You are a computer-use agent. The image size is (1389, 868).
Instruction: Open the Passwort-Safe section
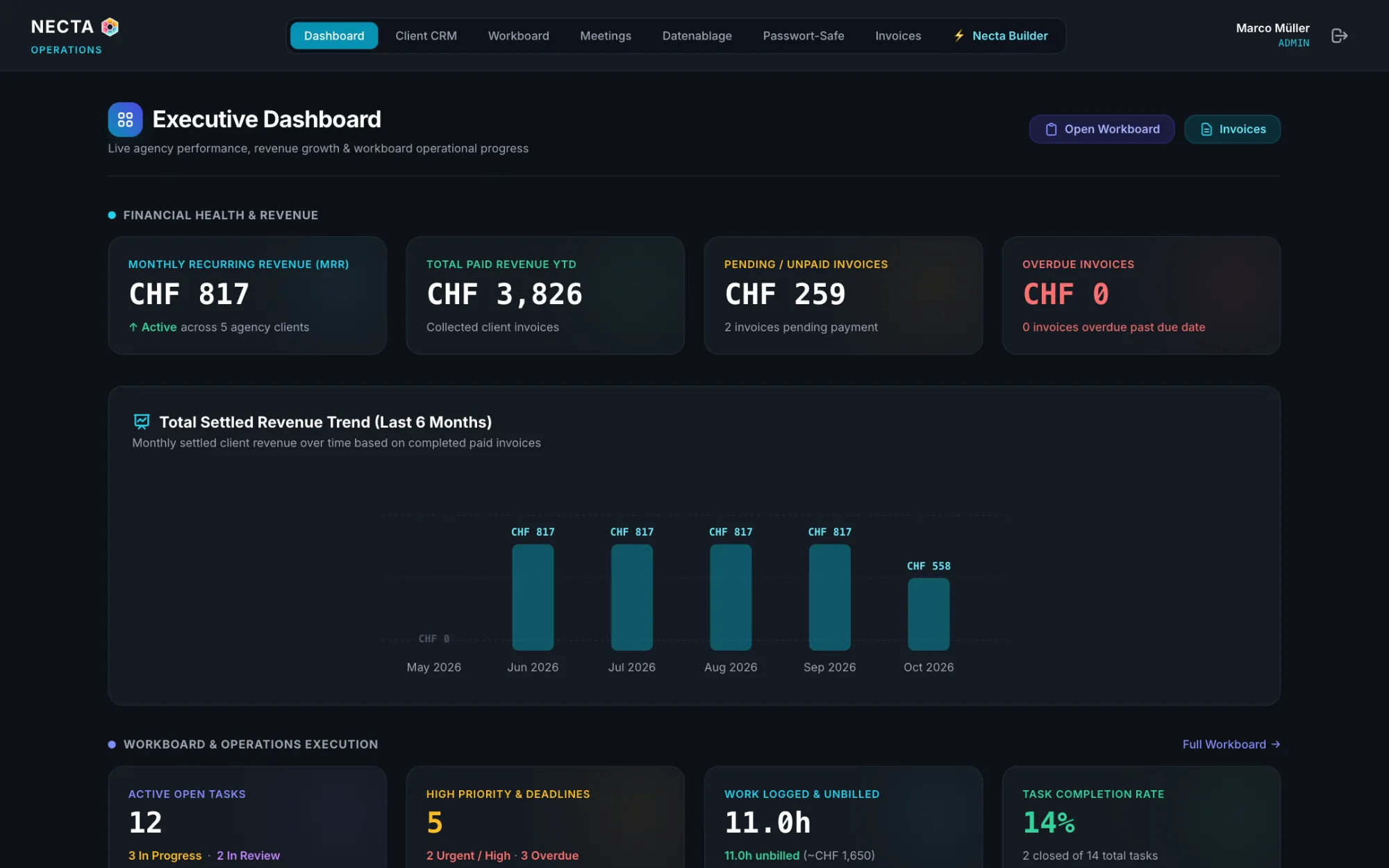[x=804, y=35]
